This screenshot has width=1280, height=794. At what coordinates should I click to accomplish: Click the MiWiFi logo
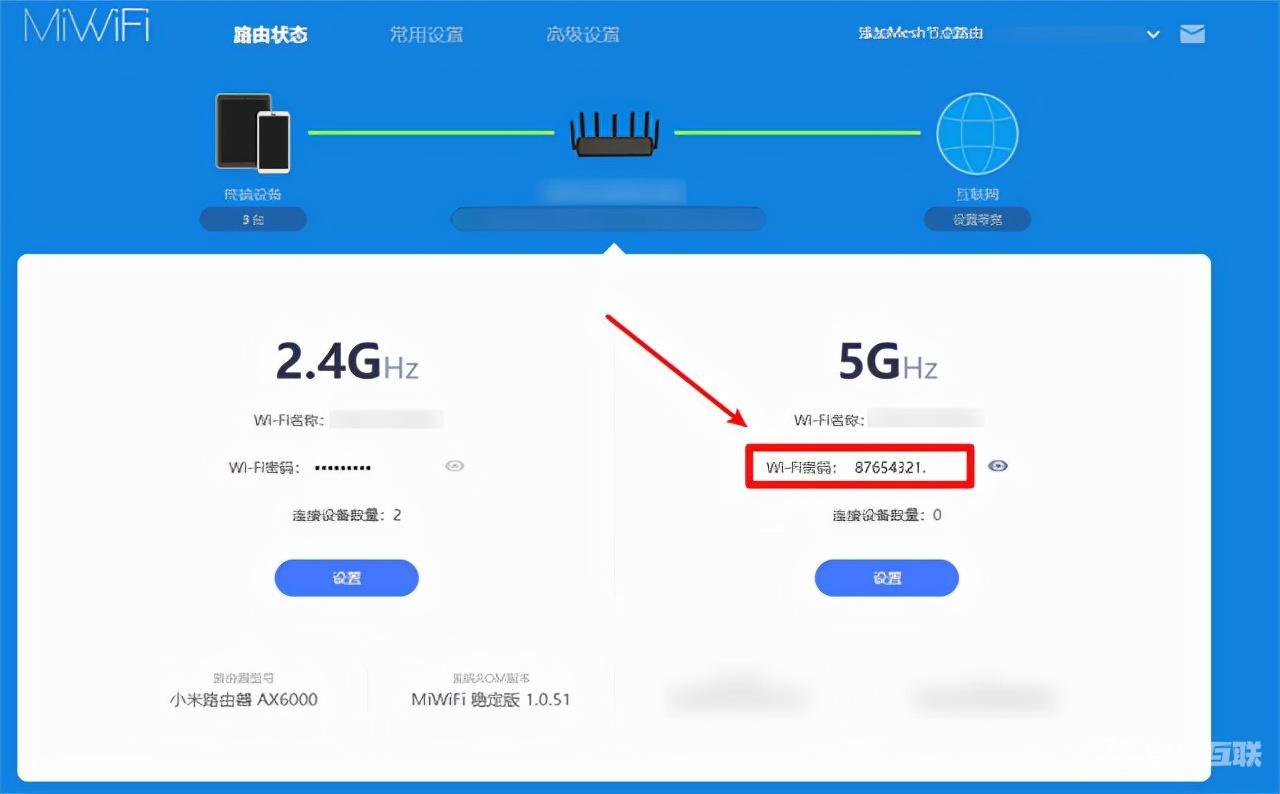tap(86, 26)
